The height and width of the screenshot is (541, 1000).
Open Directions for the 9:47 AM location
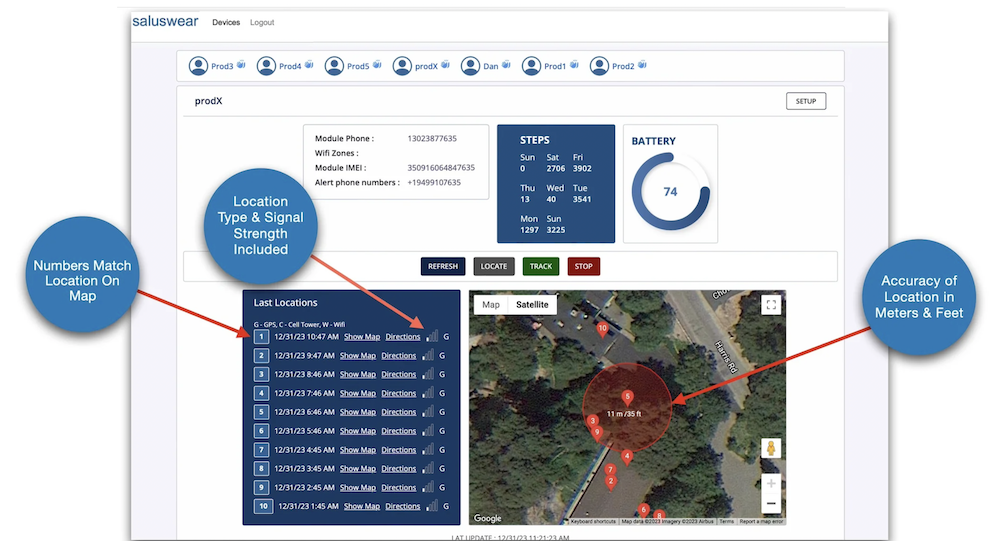(x=399, y=356)
